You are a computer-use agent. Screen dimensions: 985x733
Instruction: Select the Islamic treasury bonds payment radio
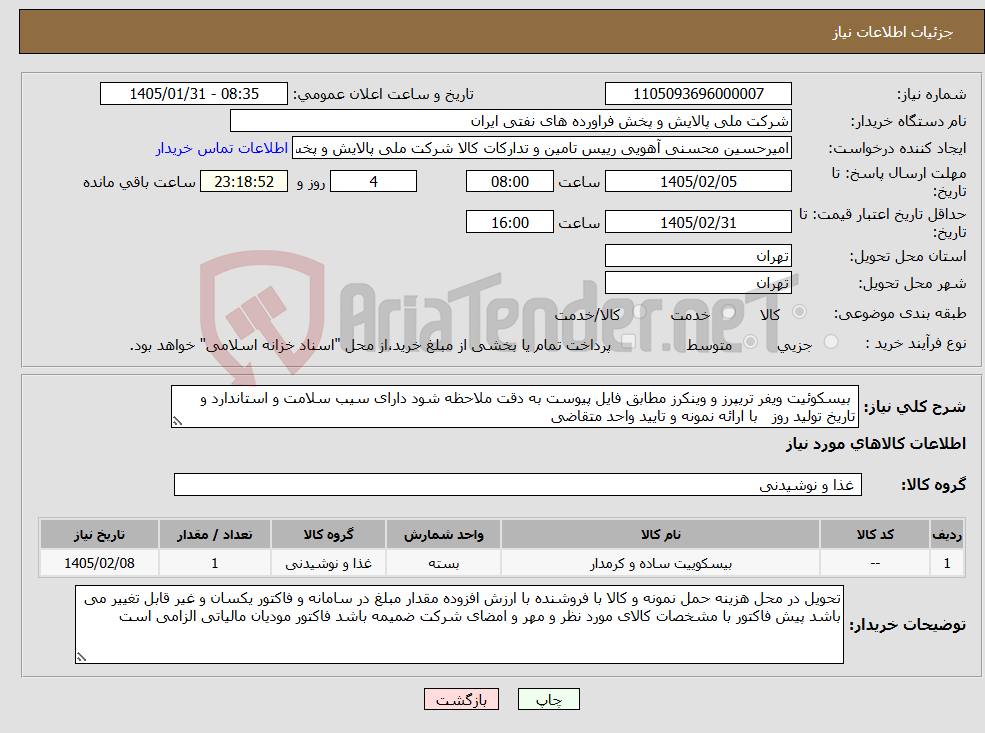click(628, 342)
